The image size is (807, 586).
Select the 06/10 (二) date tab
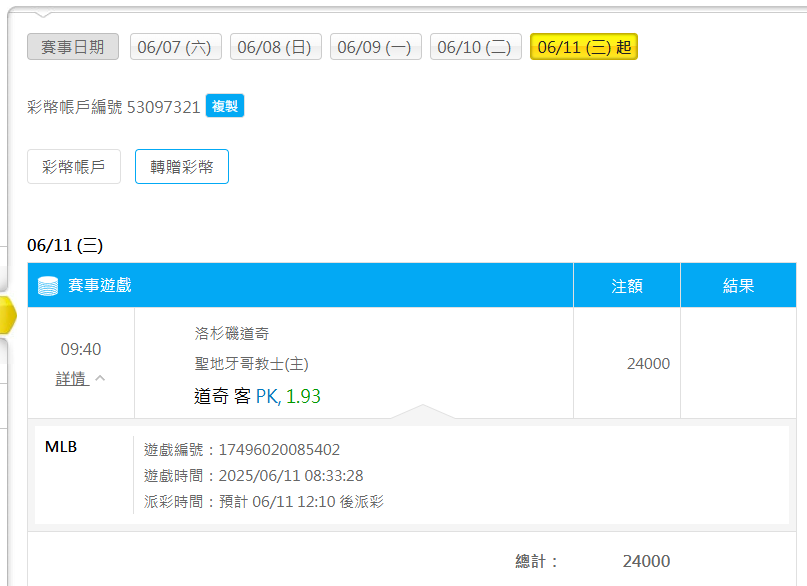click(x=476, y=47)
